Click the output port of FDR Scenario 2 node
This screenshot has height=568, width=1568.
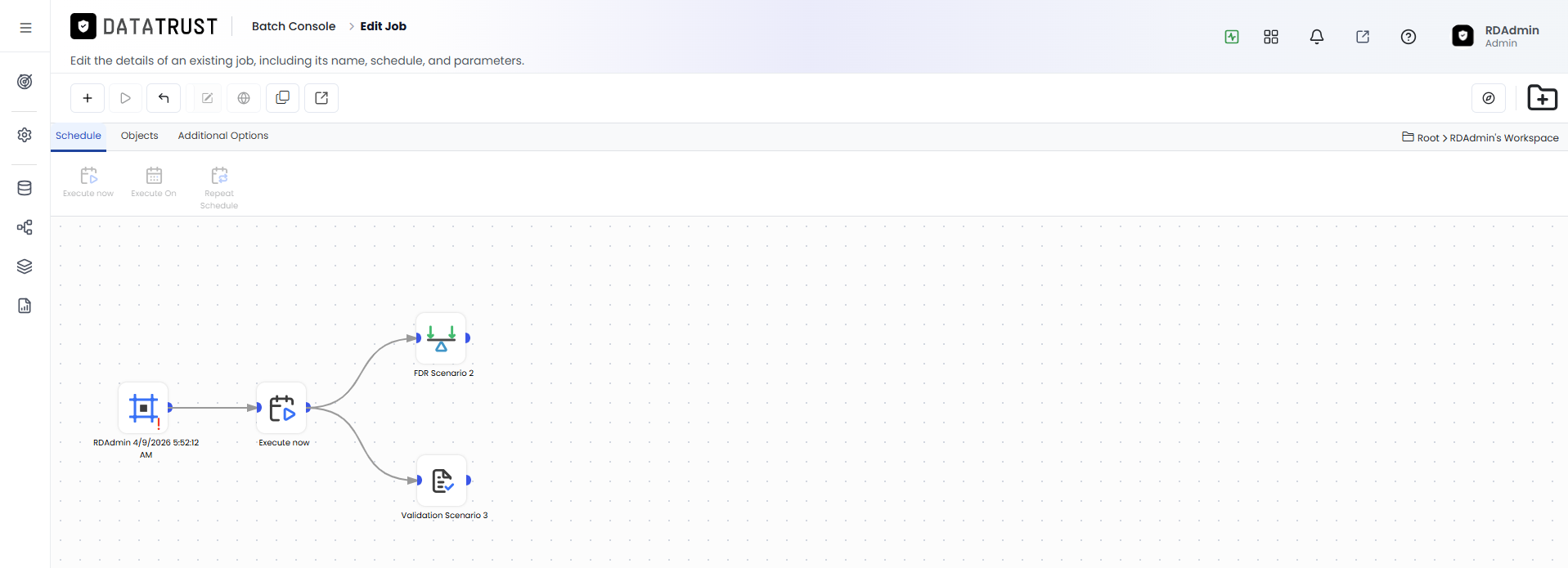coord(468,338)
